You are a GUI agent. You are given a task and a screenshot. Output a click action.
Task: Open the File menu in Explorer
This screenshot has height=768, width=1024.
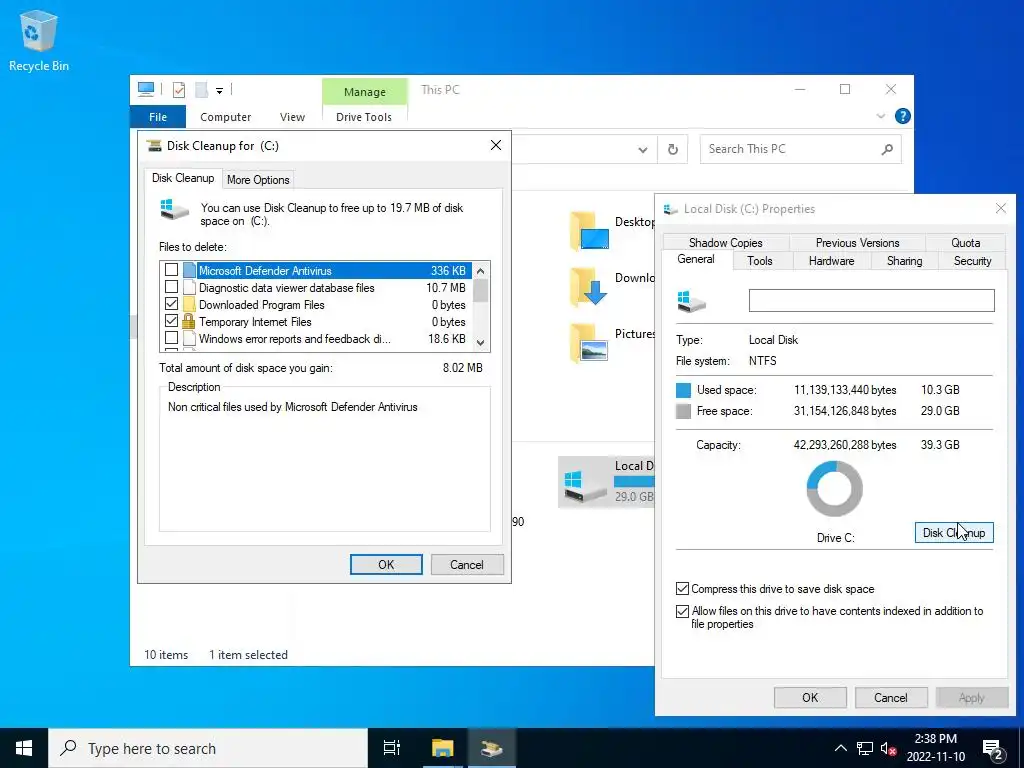[x=158, y=117]
